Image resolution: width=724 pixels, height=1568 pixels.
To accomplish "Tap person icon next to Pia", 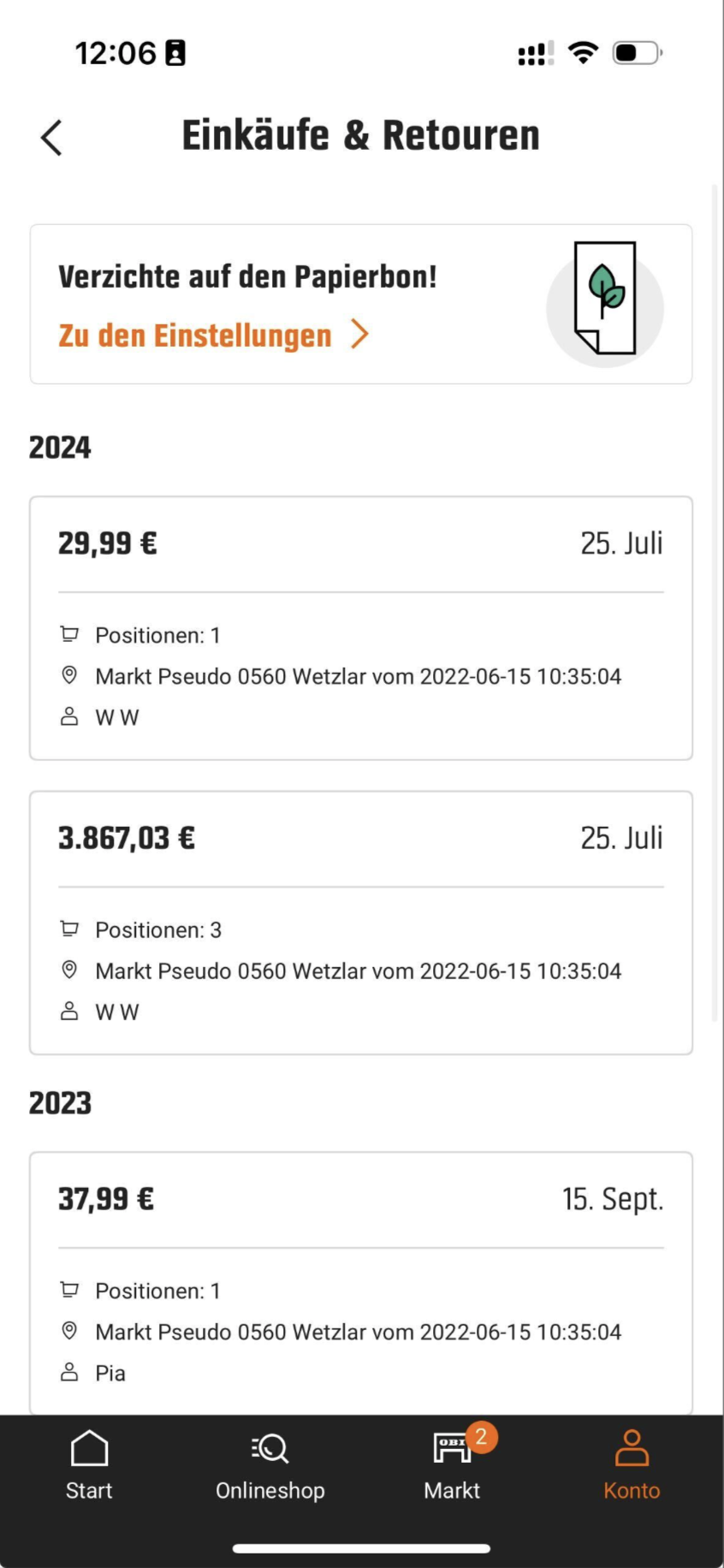I will click(x=69, y=1372).
